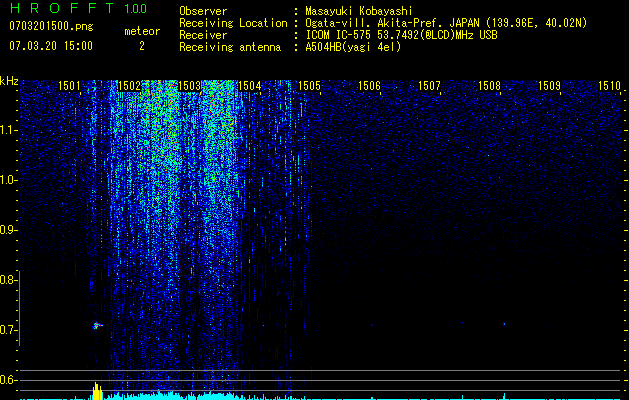Click the 1.0 kHz axis label
The height and width of the screenshot is (400, 629).
point(8,180)
